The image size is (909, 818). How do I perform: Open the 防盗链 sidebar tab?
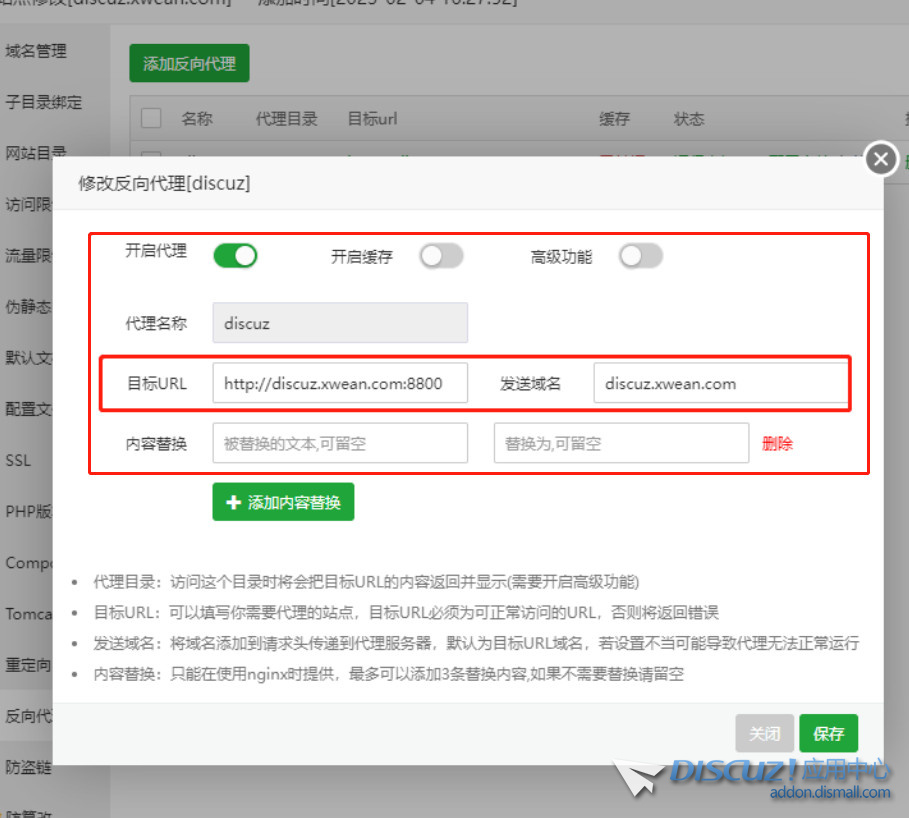(x=28, y=767)
